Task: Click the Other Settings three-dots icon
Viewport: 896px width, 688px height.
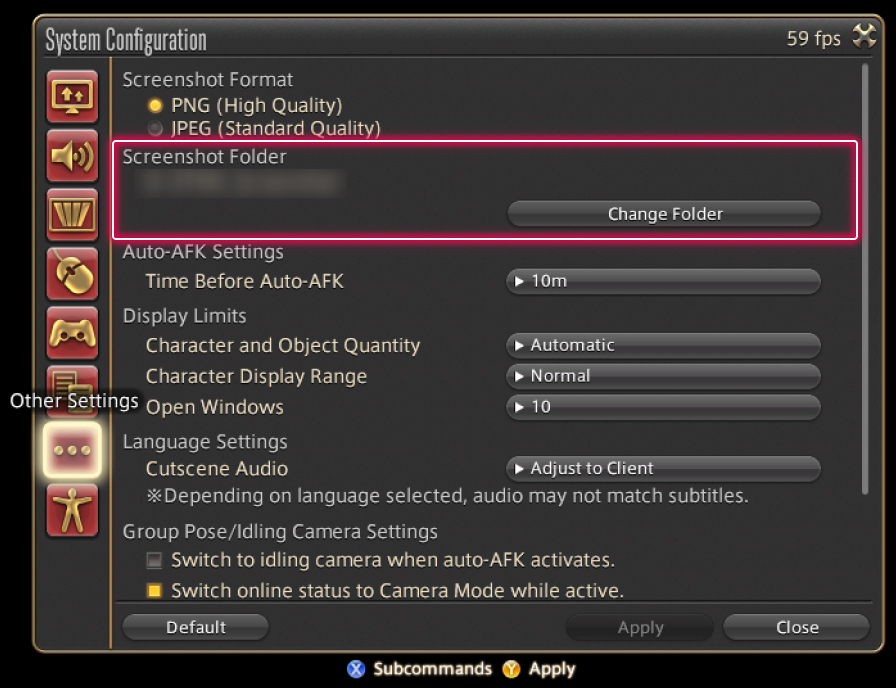Action: click(72, 450)
